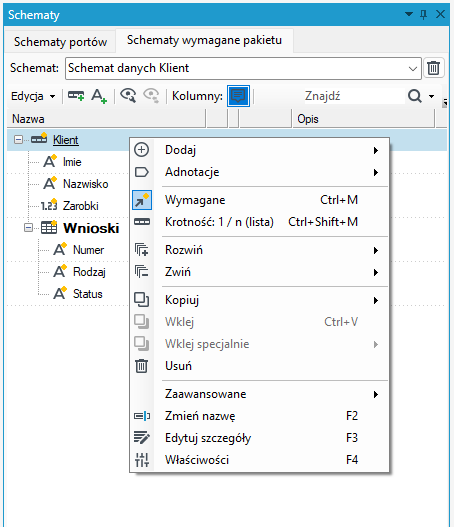Viewport: 454px width, 527px height.
Task: Click the edit-details icon beside Edytuj szczegóły
Action: (142, 438)
